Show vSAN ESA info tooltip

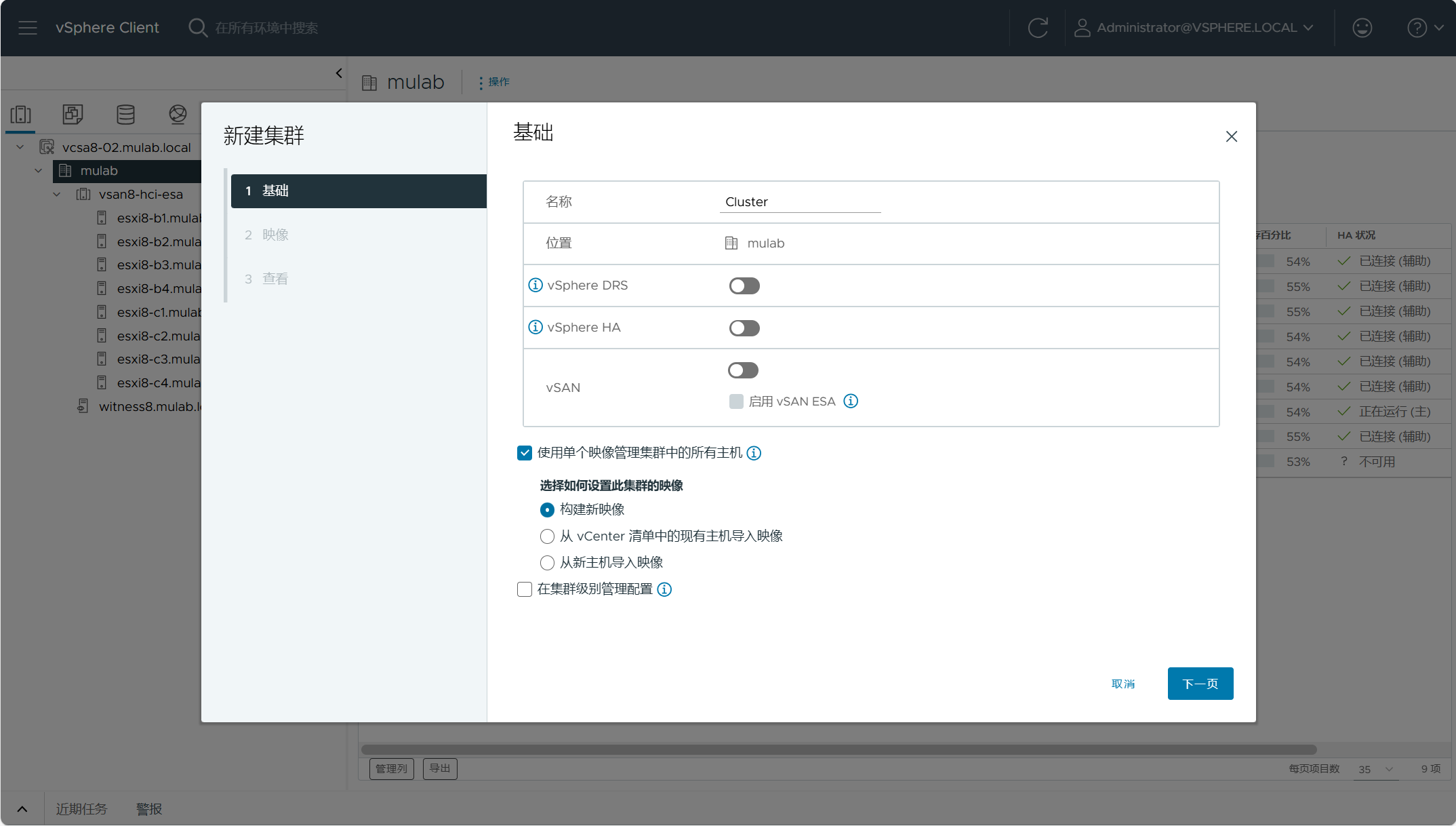851,401
